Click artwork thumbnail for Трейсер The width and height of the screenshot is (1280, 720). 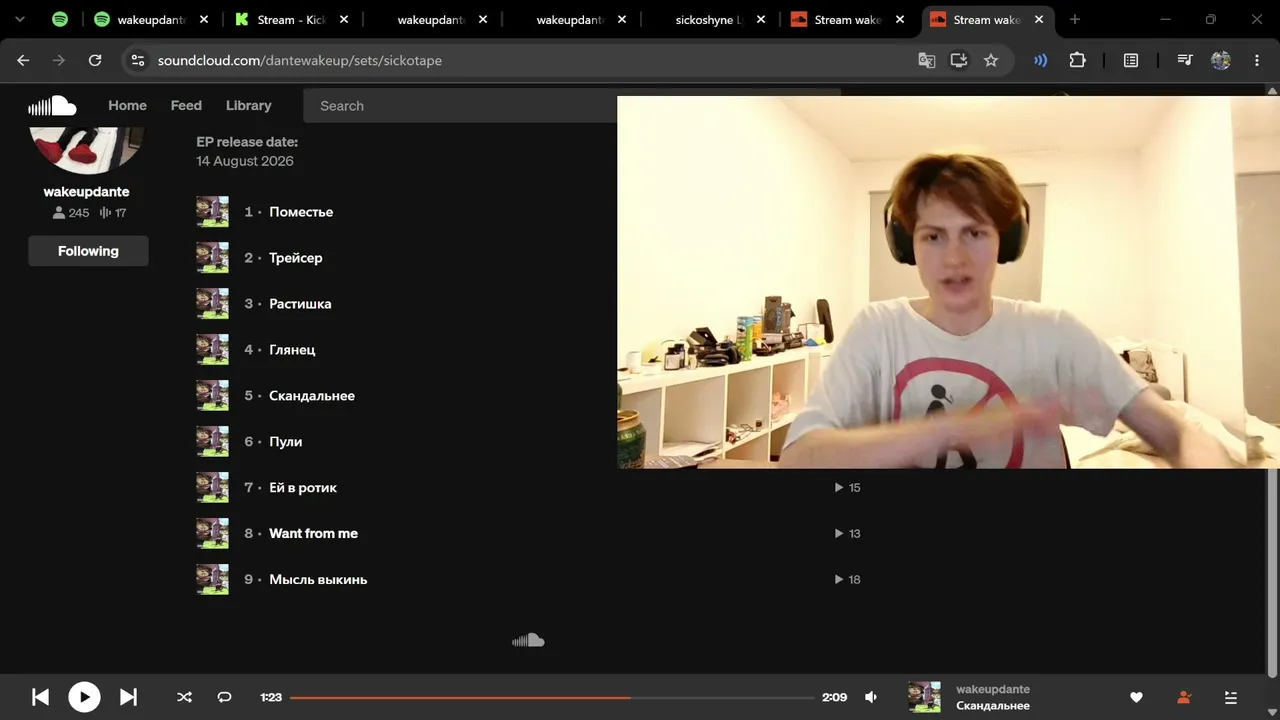(212, 258)
